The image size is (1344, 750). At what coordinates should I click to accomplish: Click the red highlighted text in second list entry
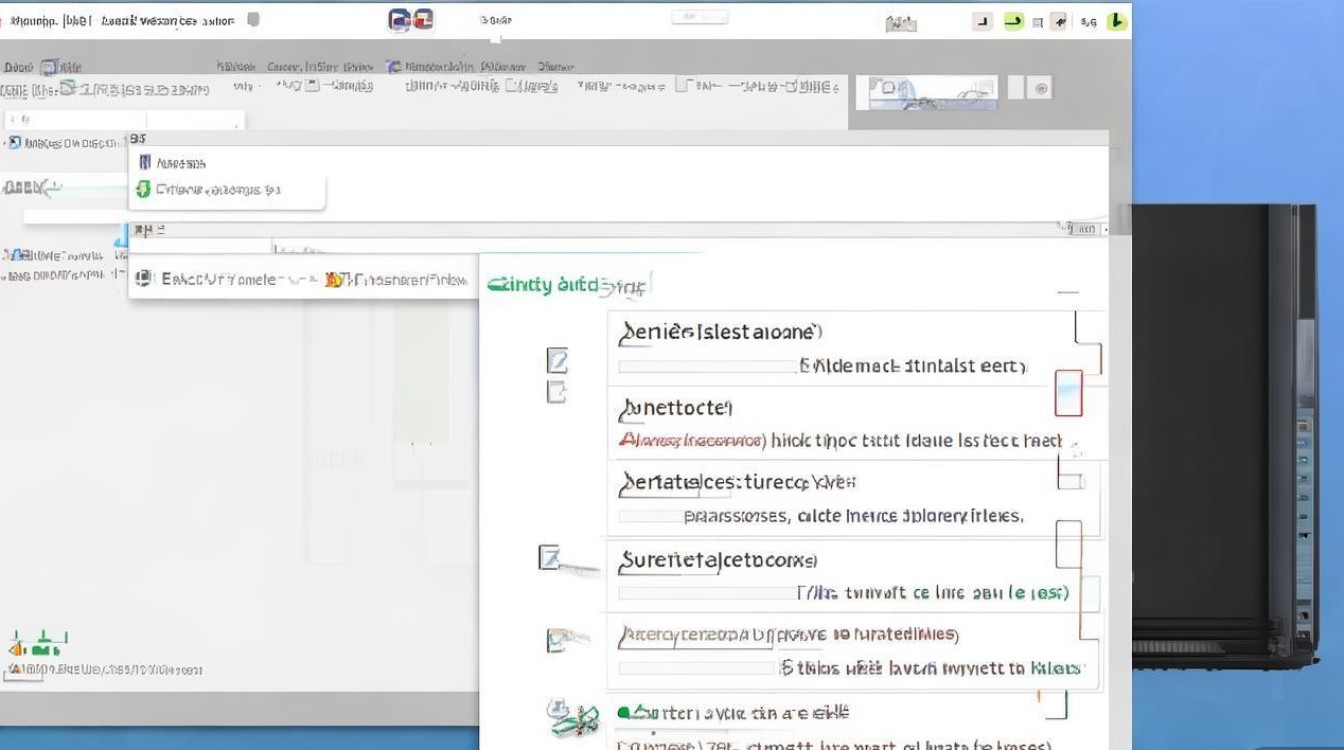point(692,440)
